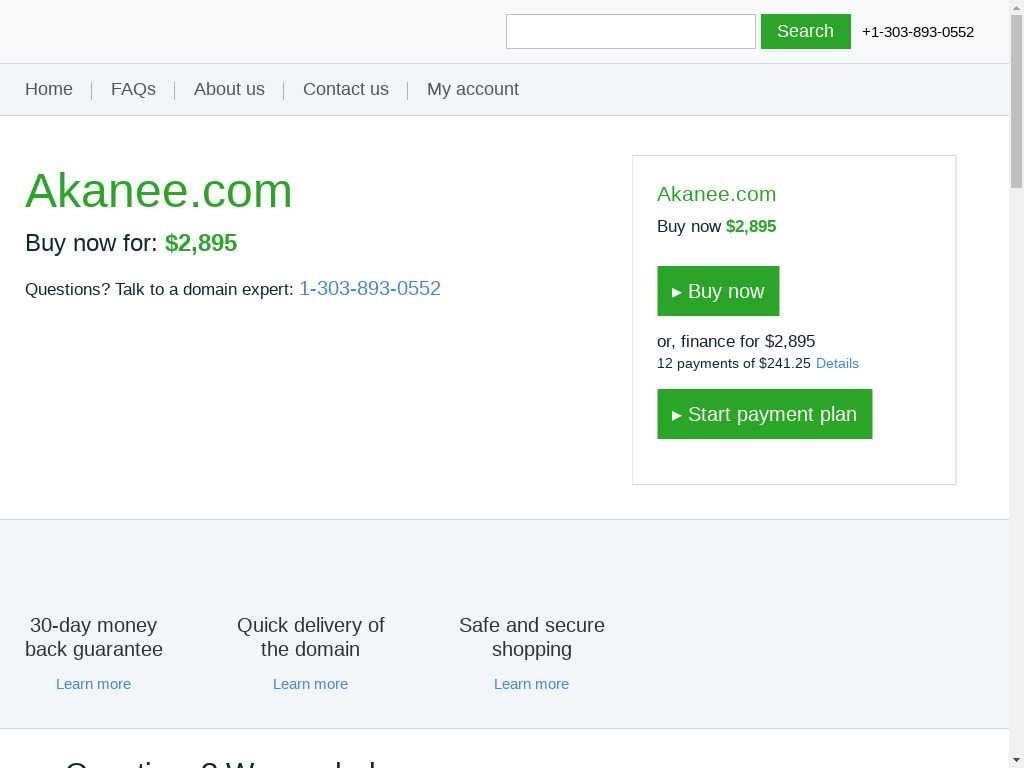This screenshot has height=768, width=1024.
Task: Click the header phone number beside Search
Action: tap(917, 32)
